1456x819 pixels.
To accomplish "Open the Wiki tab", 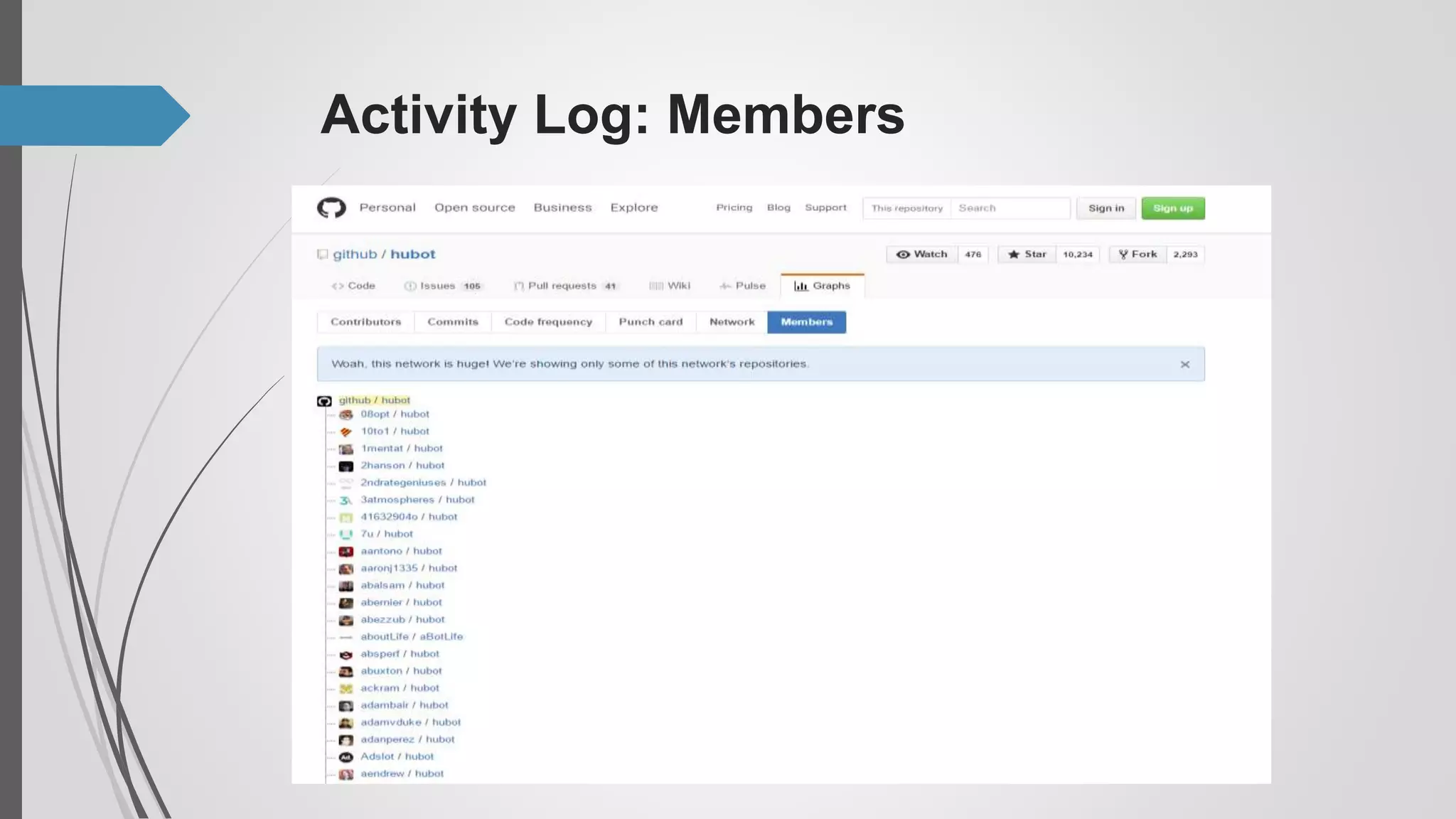I will tap(670, 286).
